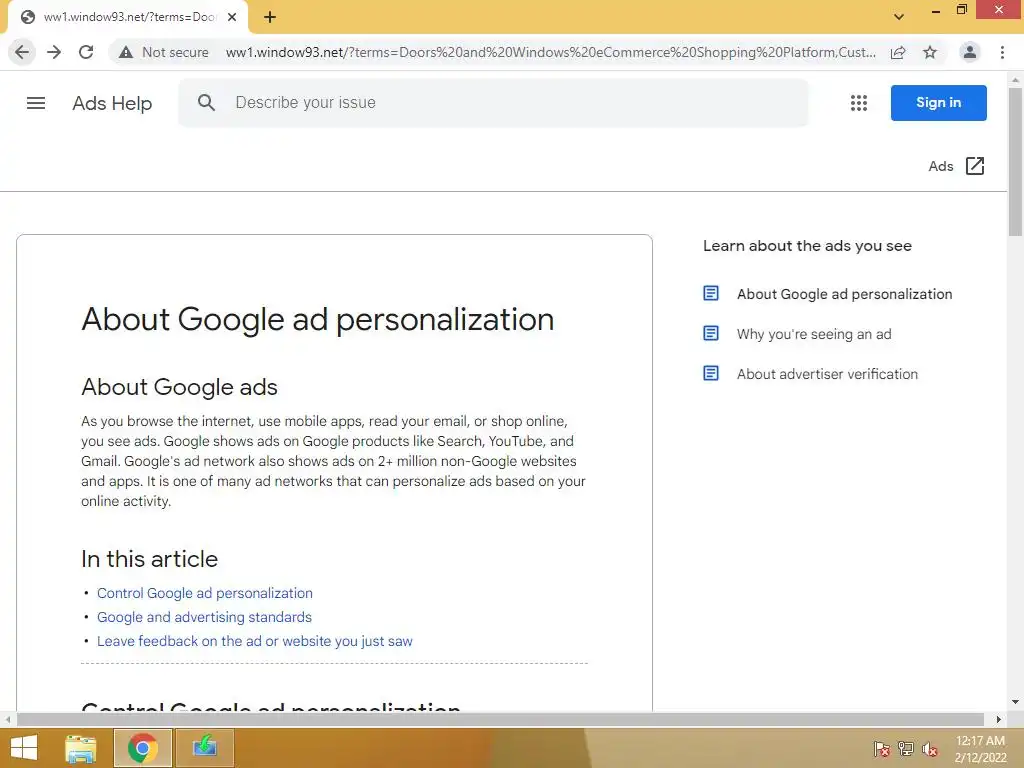The height and width of the screenshot is (768, 1024).
Task: Close the ww1.window93.net tab
Action: (232, 17)
